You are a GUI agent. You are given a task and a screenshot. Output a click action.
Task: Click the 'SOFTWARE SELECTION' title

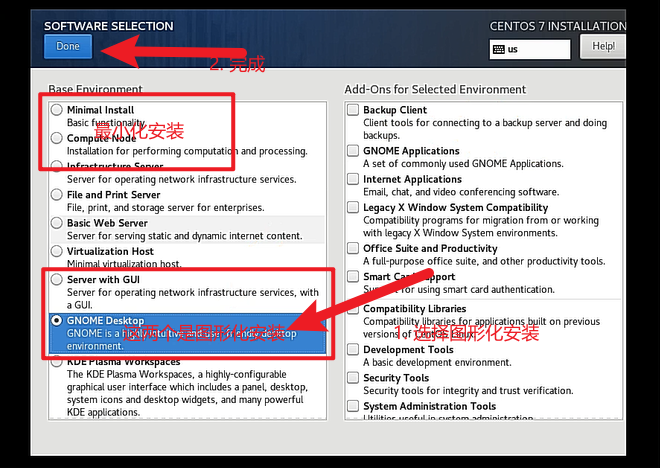click(x=109, y=26)
